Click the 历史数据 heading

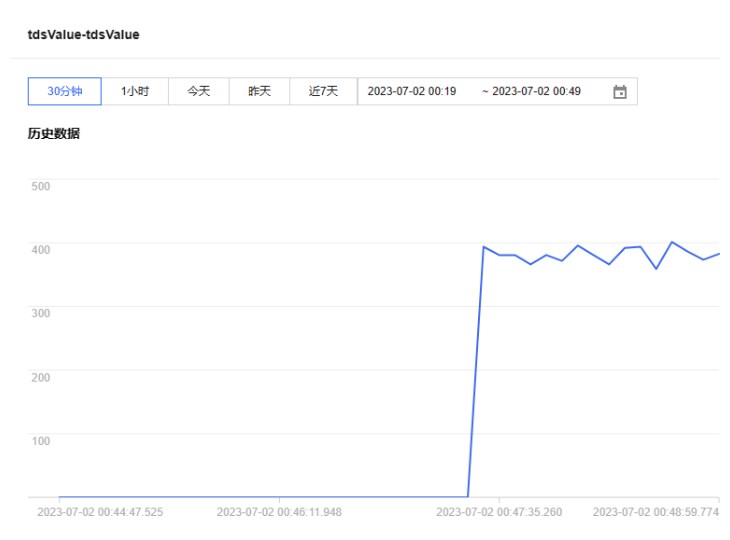pos(54,134)
